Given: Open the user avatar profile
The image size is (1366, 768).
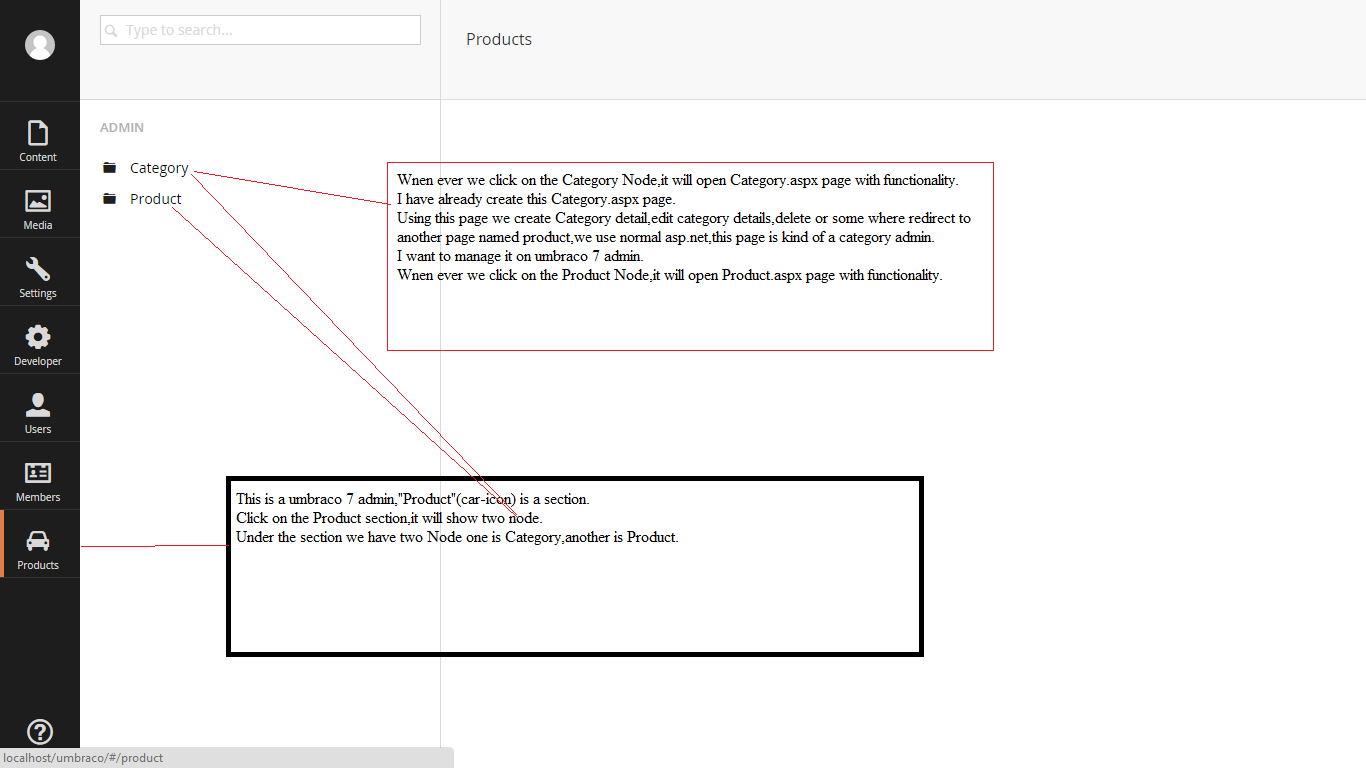Looking at the screenshot, I should [40, 45].
